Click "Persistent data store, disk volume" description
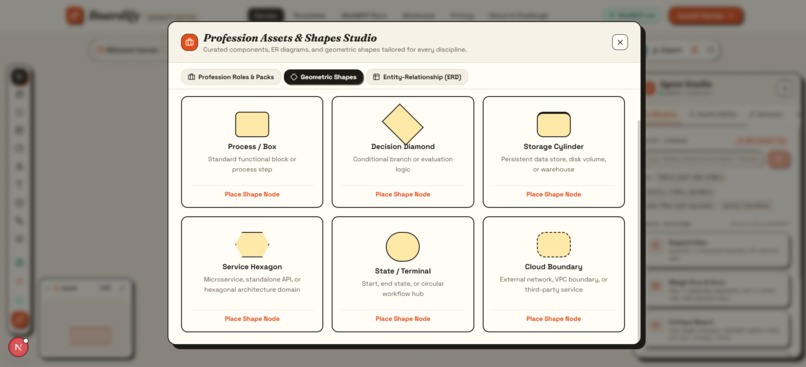Viewport: 806px width, 367px height. click(554, 164)
